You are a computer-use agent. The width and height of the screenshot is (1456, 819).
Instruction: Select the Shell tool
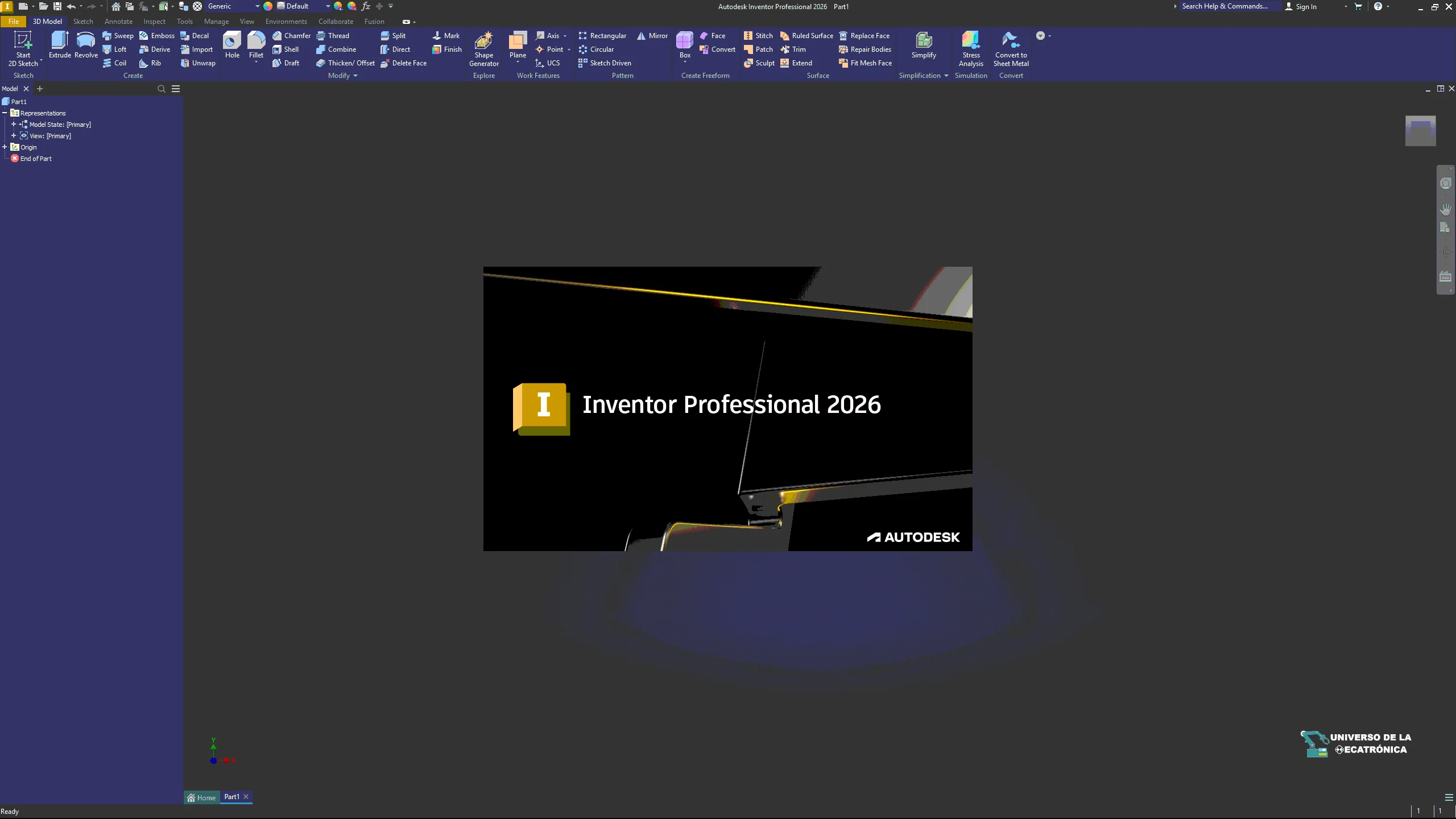pos(286,49)
